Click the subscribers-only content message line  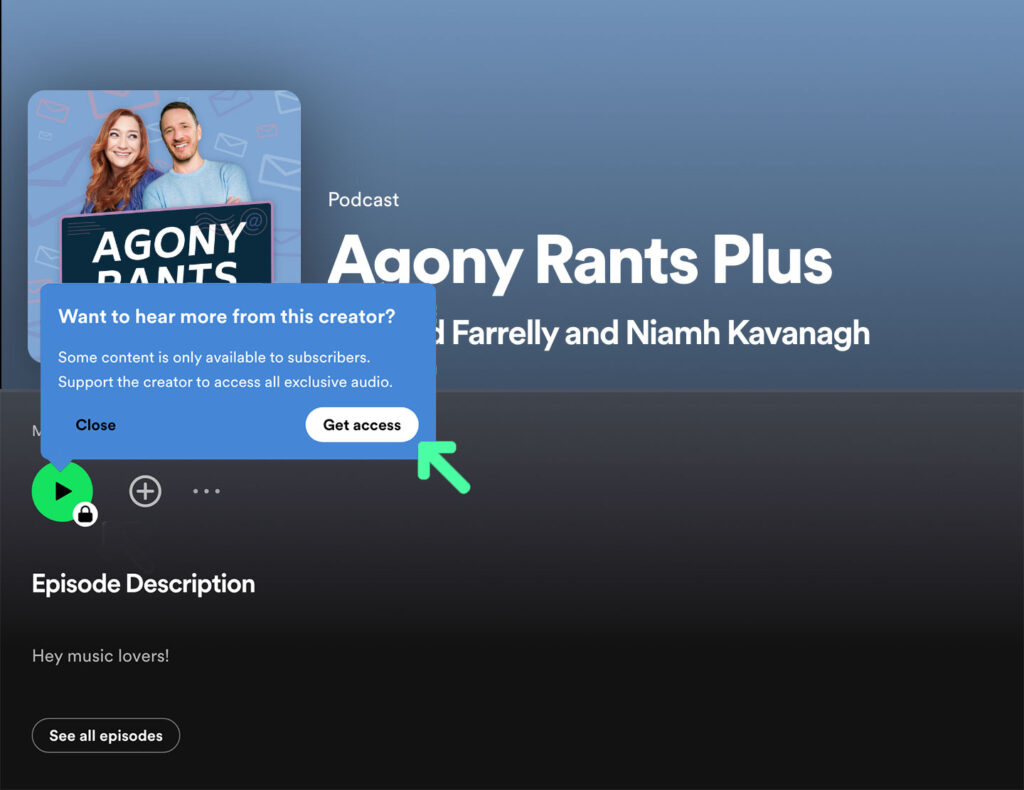coord(214,357)
